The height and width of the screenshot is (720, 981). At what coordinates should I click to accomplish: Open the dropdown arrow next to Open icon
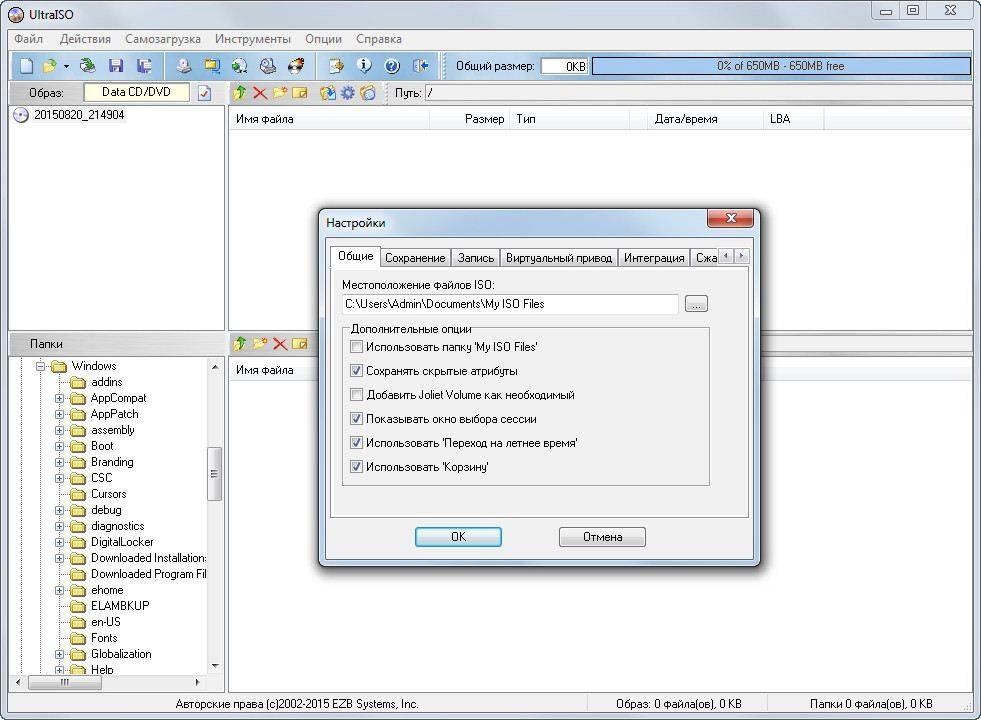point(66,66)
